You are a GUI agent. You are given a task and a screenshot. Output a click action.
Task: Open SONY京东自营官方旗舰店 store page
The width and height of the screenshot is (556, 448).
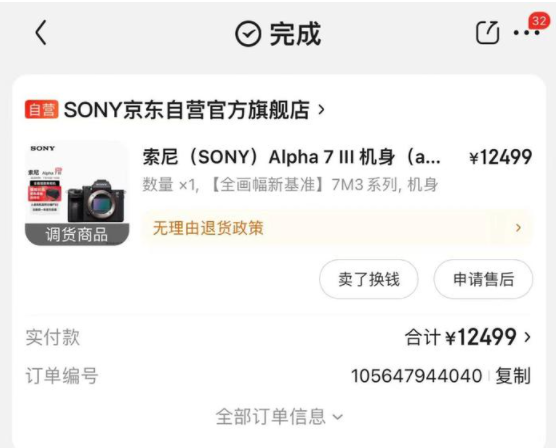(187, 110)
